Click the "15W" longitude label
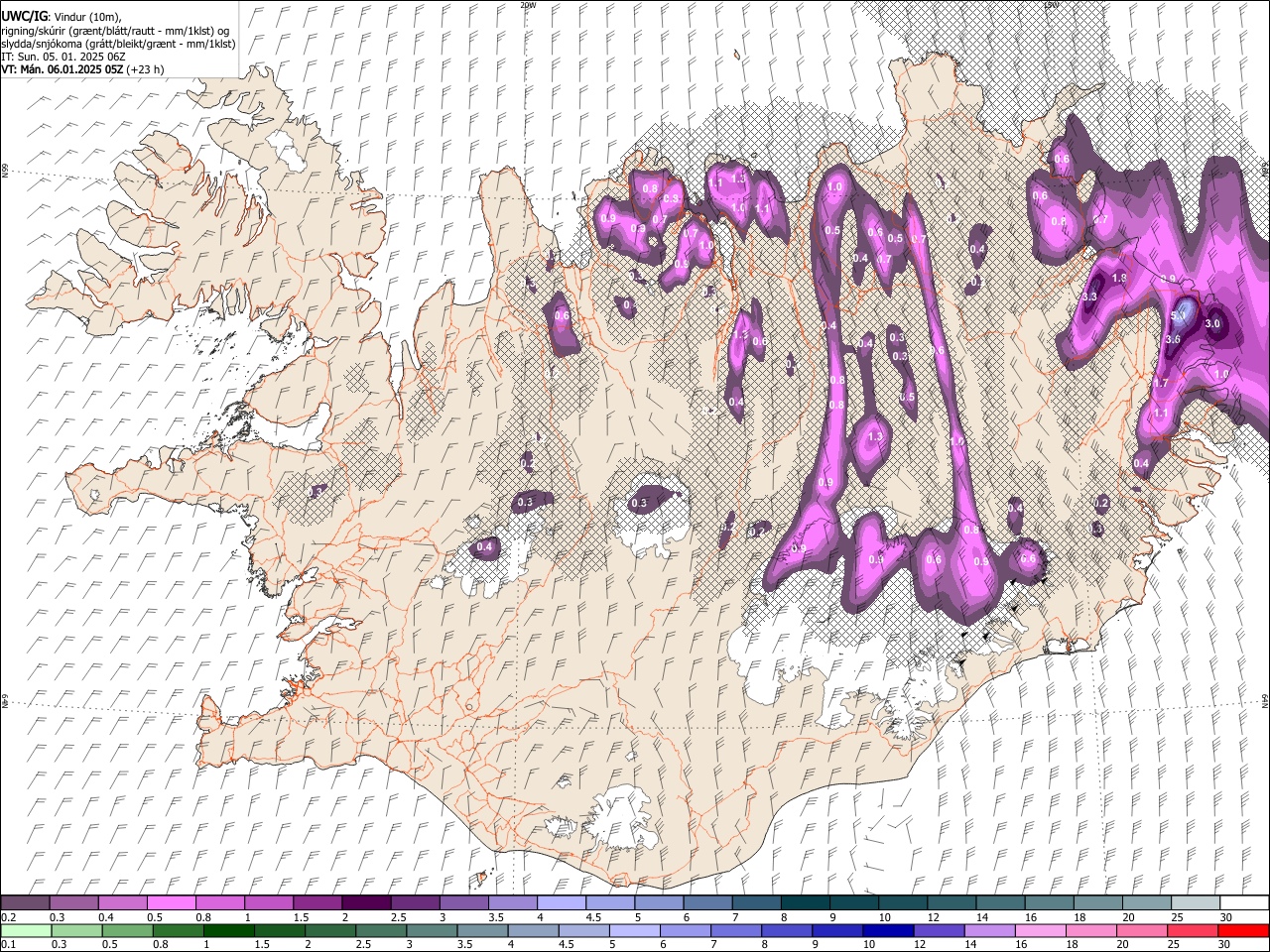 (1052, 5)
